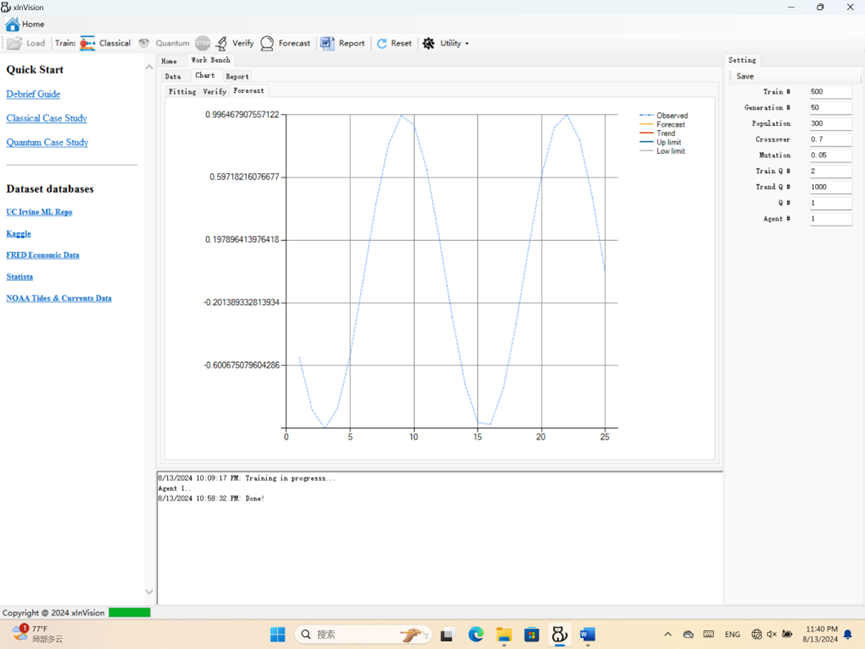Open the clock showing 11:40 PM
Viewport: 865px width, 649px height.
tap(821, 634)
